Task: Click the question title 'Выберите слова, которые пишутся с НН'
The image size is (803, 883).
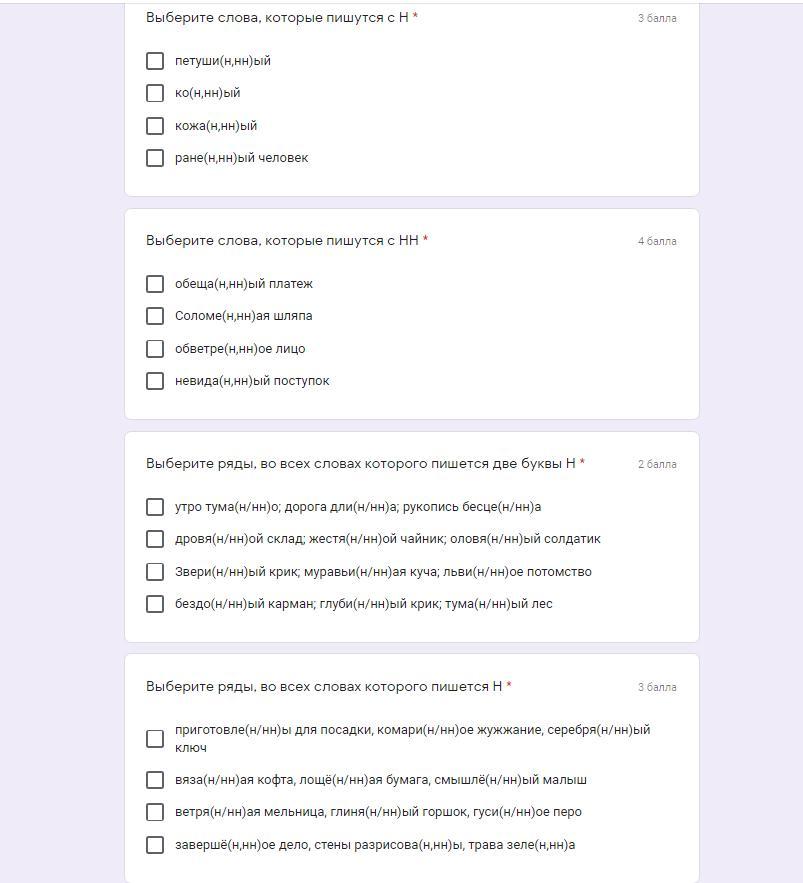Action: pyautogui.click(x=282, y=240)
